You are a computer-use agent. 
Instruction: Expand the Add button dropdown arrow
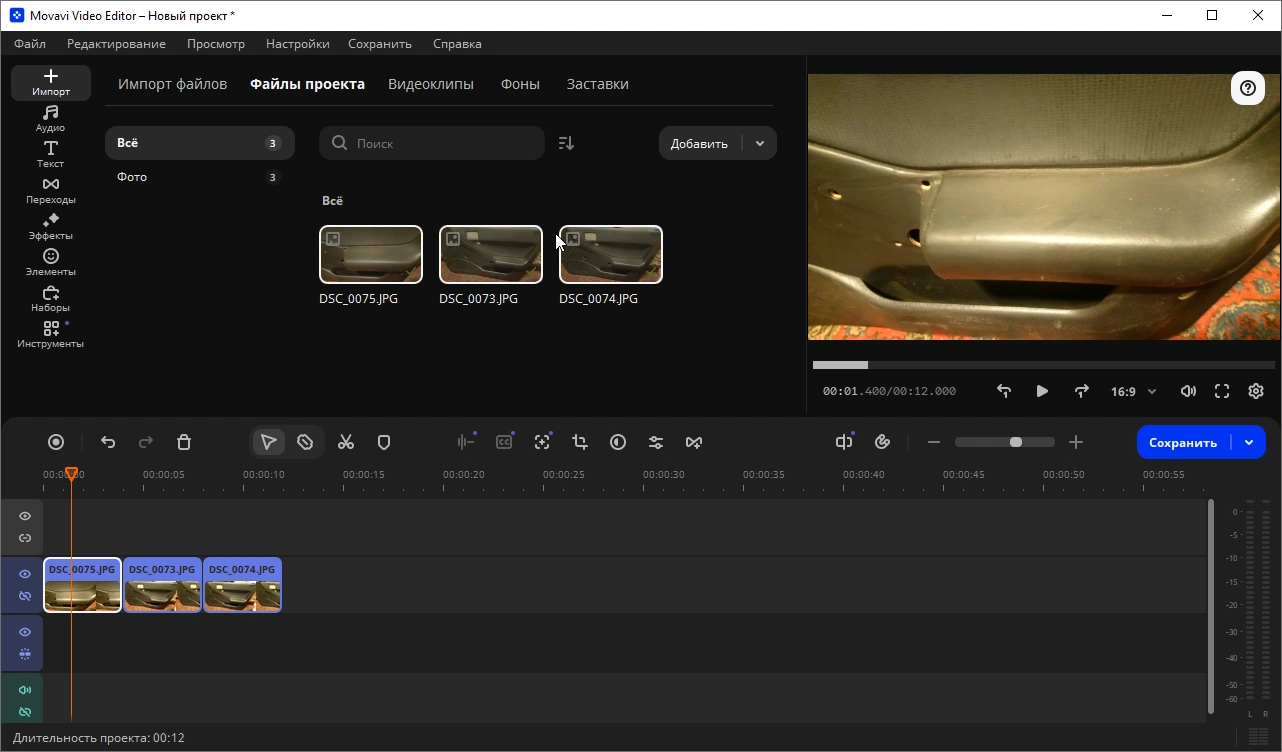pos(760,143)
